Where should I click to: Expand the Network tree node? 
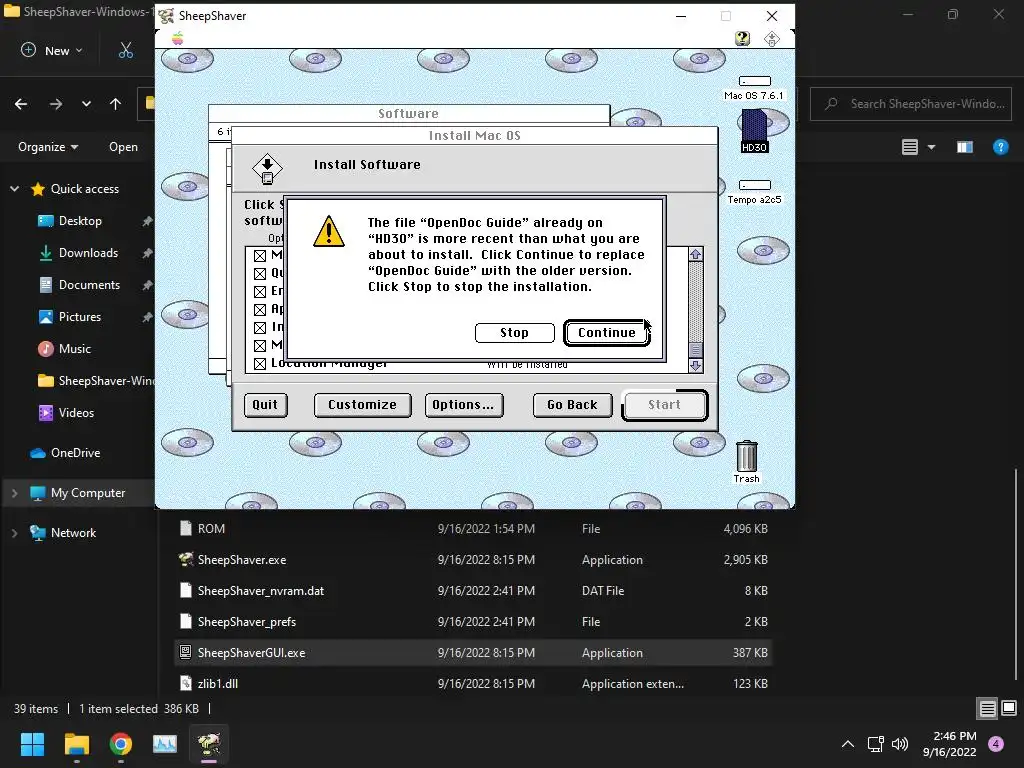click(14, 533)
